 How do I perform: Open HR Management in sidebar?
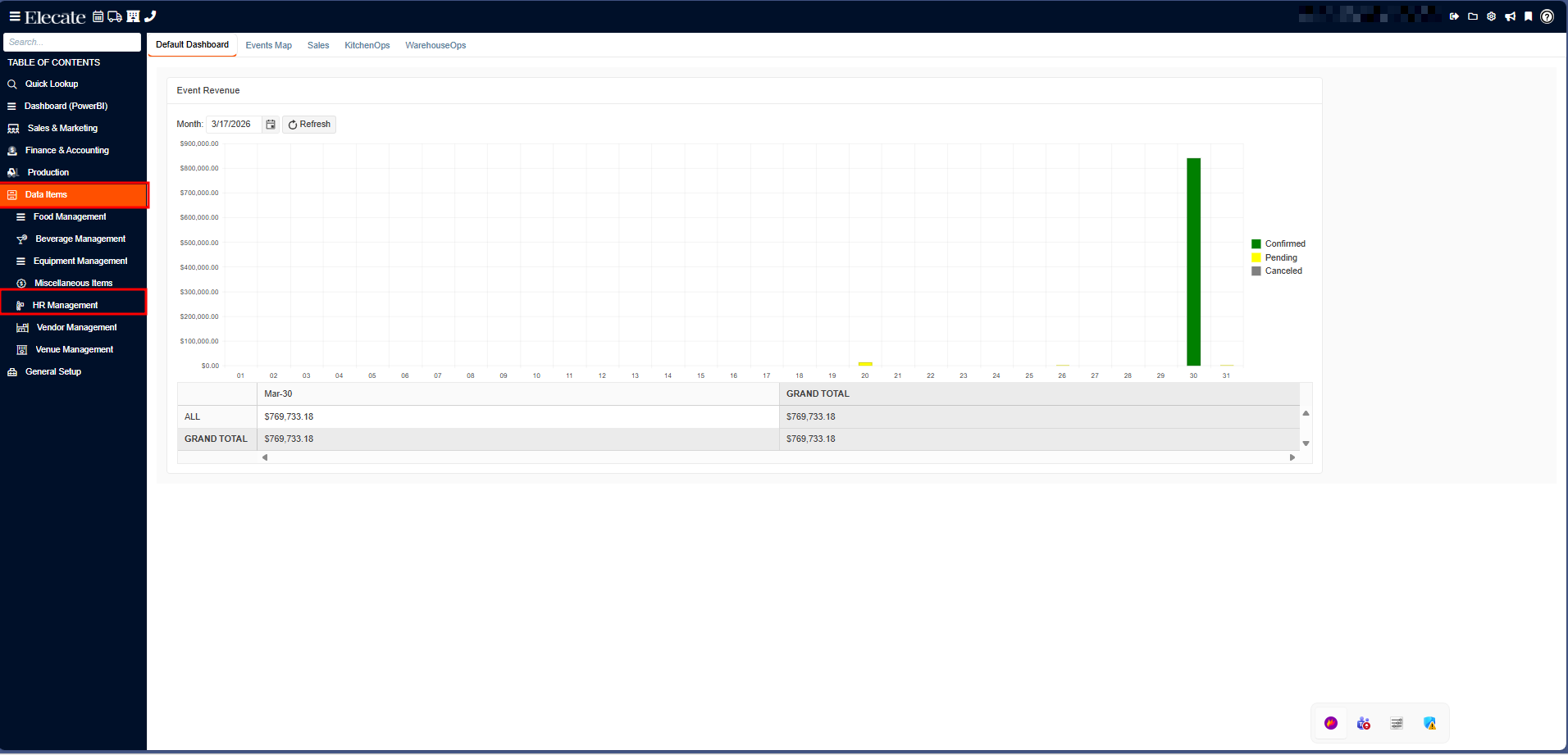(x=65, y=306)
